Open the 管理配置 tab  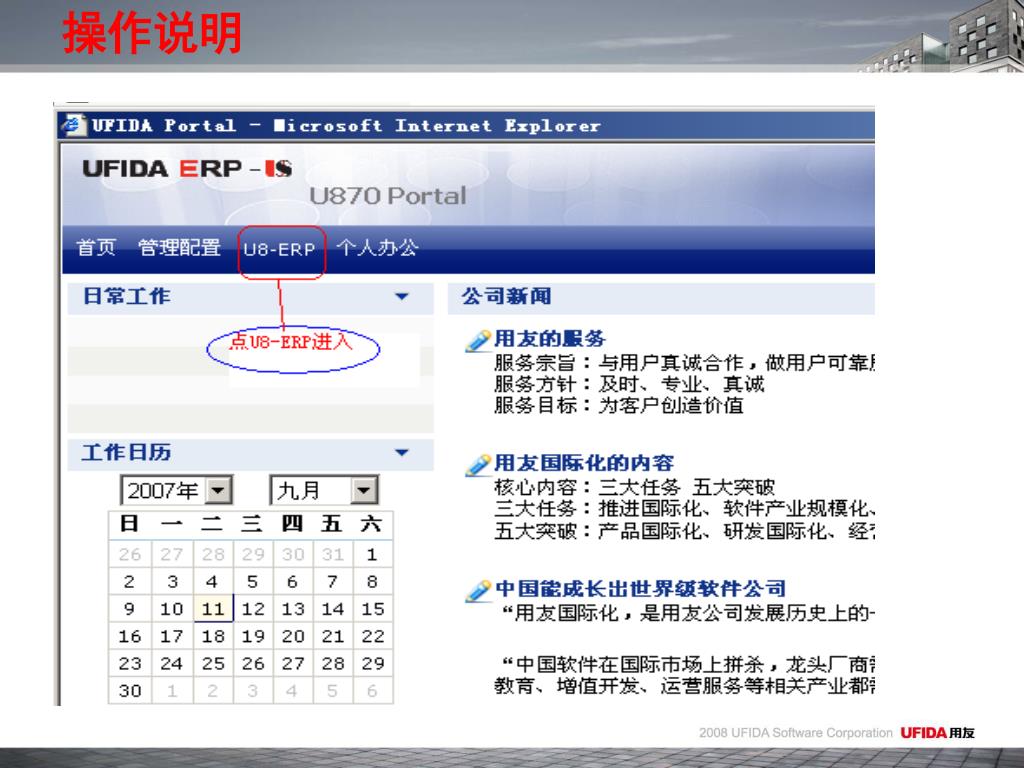tap(180, 248)
